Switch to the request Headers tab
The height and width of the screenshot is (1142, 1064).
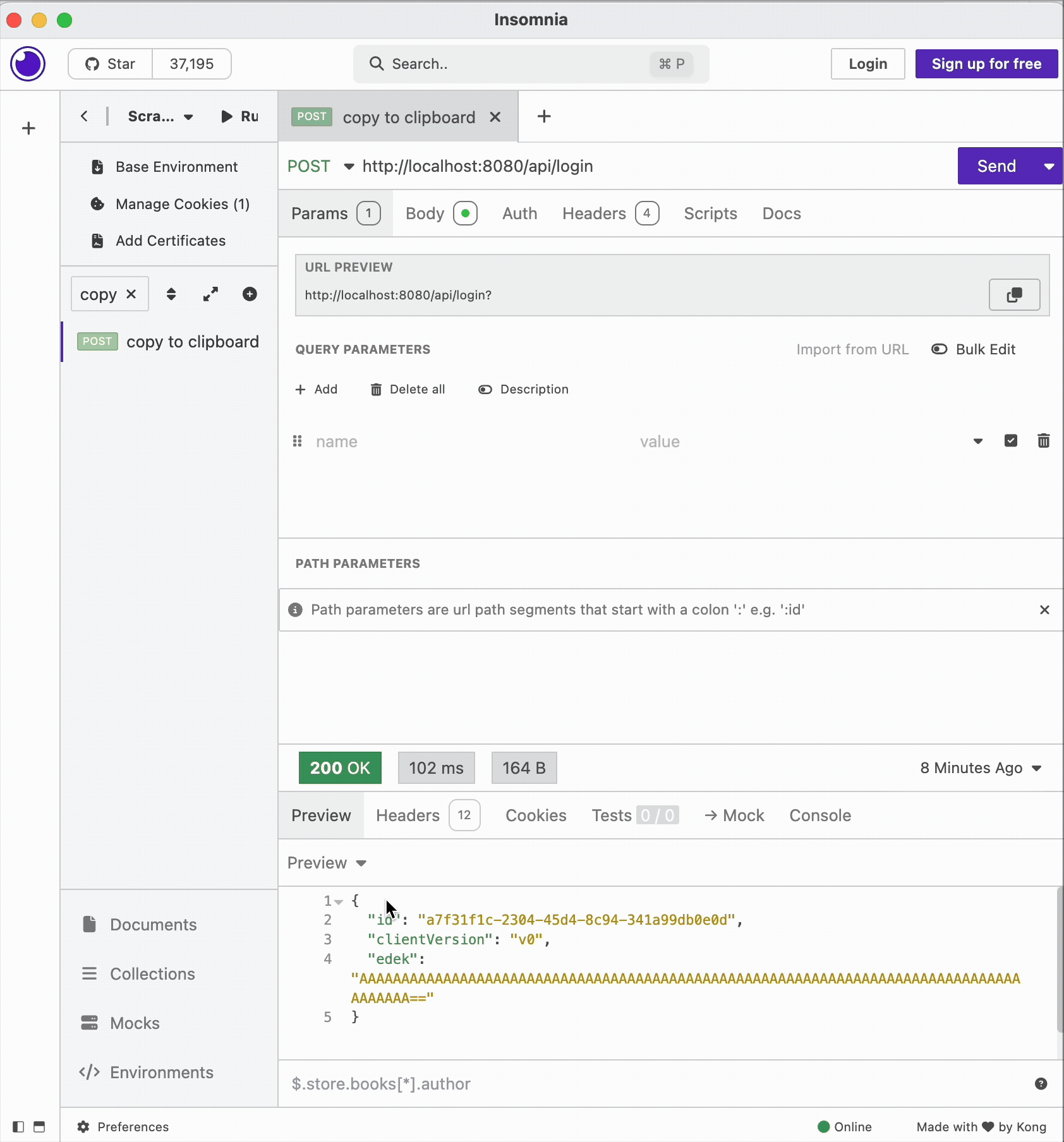click(x=610, y=213)
